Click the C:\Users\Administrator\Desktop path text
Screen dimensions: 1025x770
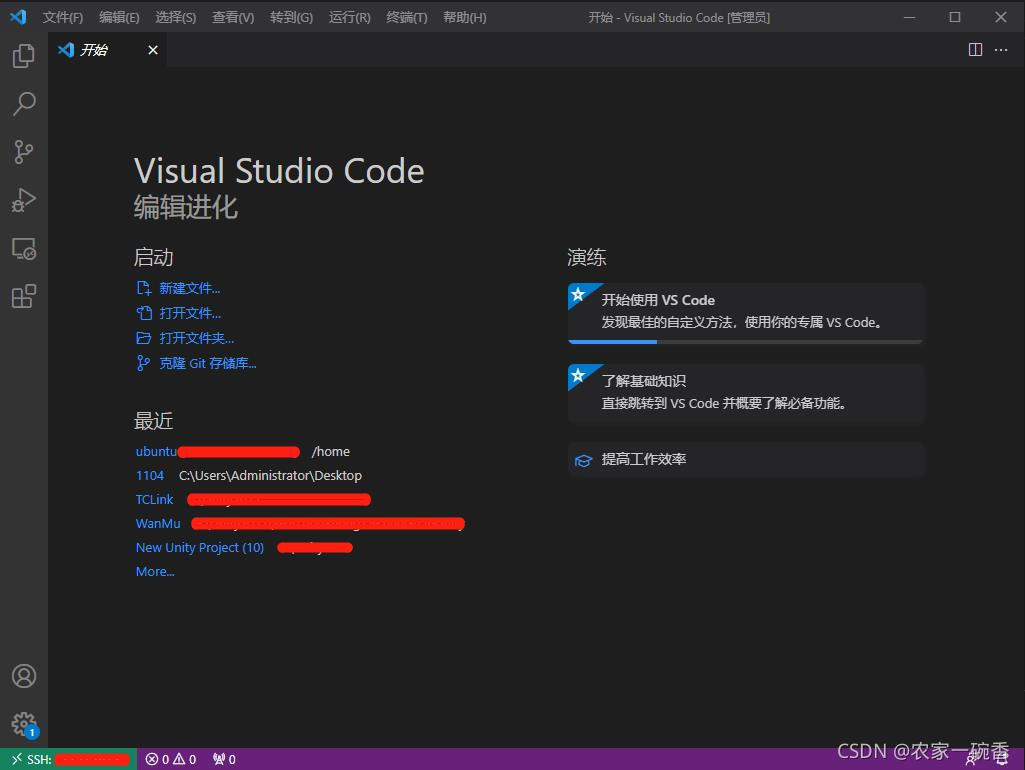(270, 475)
